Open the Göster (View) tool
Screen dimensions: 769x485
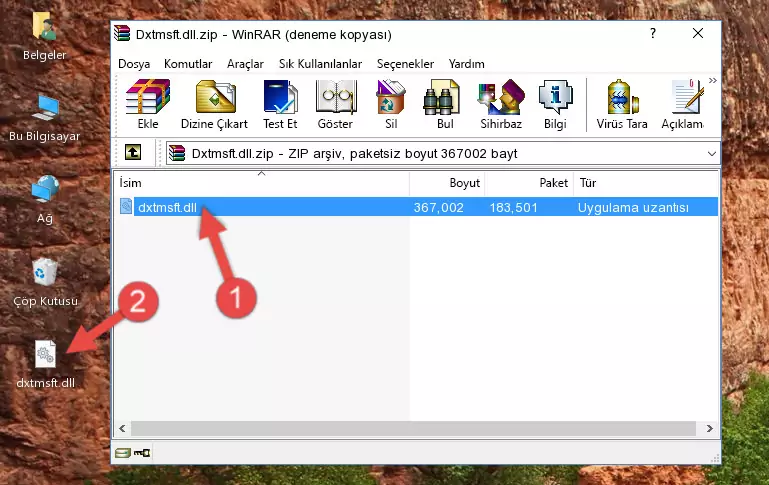click(335, 97)
